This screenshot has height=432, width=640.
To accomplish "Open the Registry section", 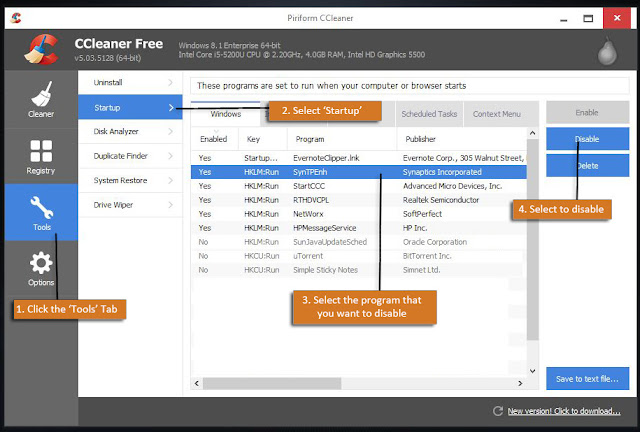I will (x=41, y=156).
